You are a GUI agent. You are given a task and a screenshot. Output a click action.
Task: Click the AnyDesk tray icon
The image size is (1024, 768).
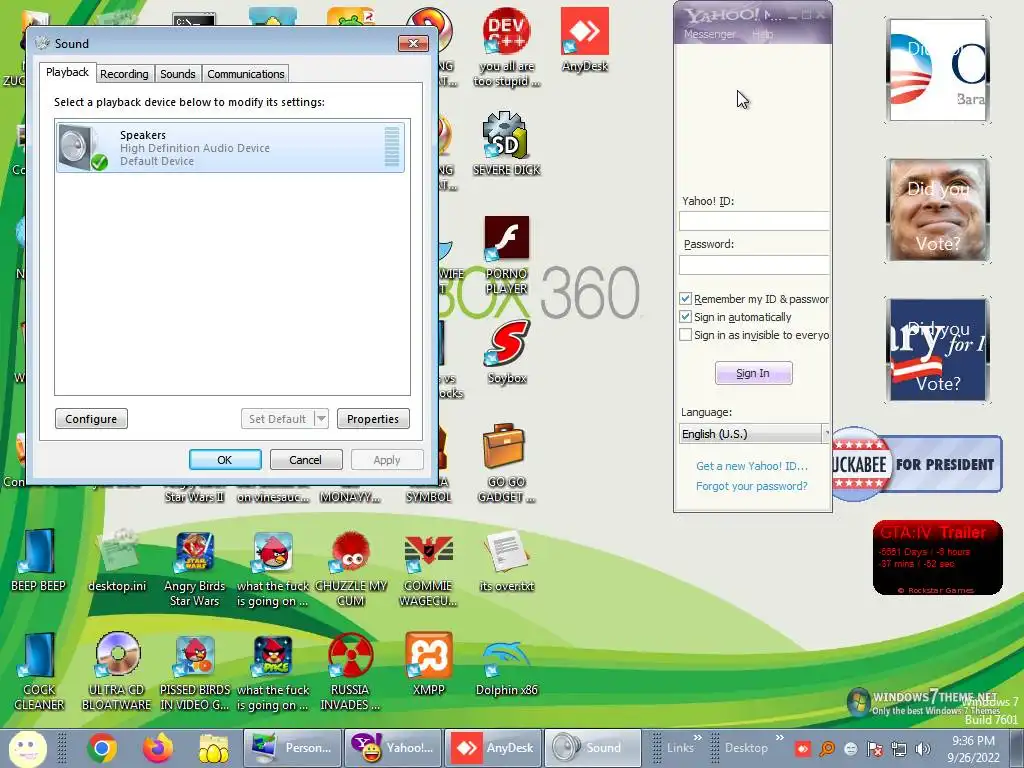tap(803, 748)
